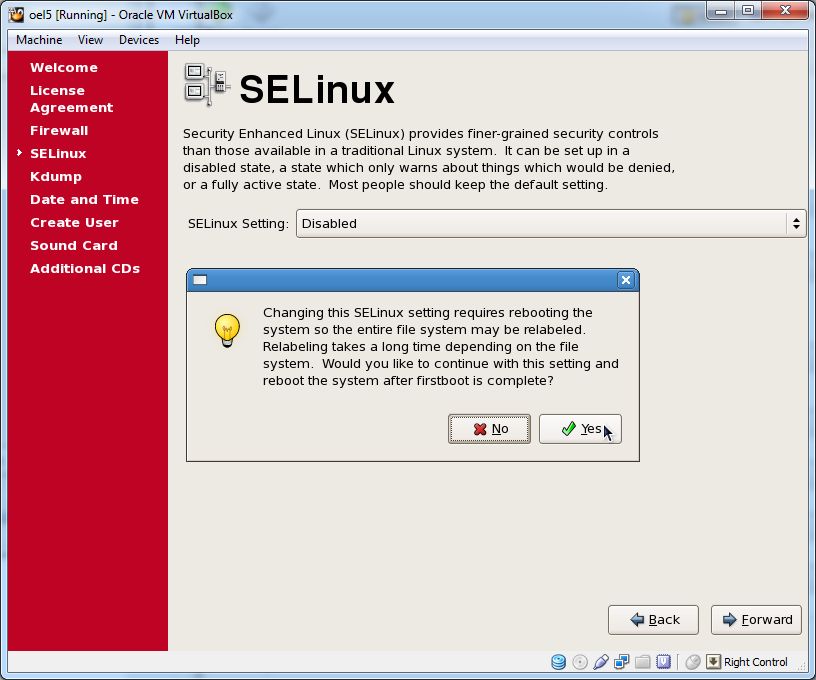The width and height of the screenshot is (816, 680).
Task: Go Back to the previous setup step
Action: click(653, 620)
